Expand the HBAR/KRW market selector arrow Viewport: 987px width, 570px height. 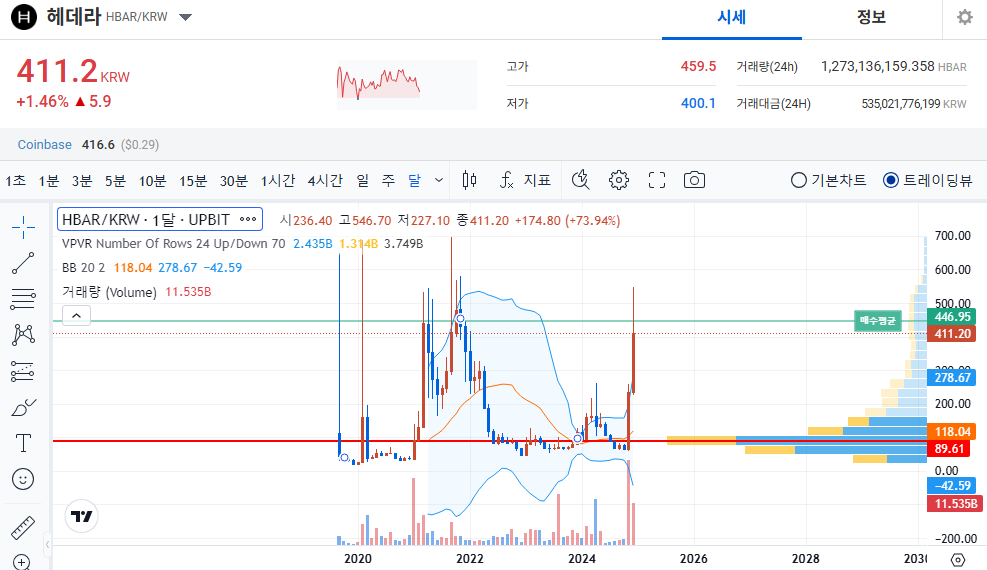(x=186, y=17)
